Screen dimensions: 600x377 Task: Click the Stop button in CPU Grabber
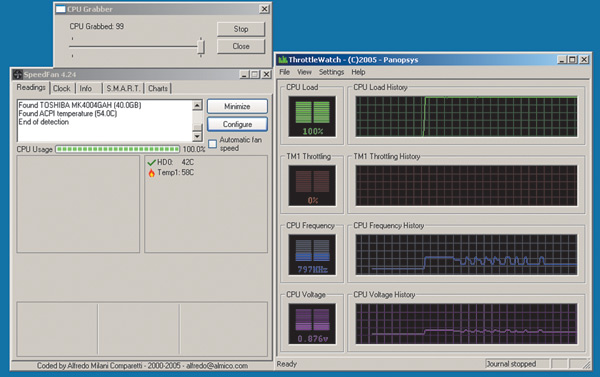[241, 29]
